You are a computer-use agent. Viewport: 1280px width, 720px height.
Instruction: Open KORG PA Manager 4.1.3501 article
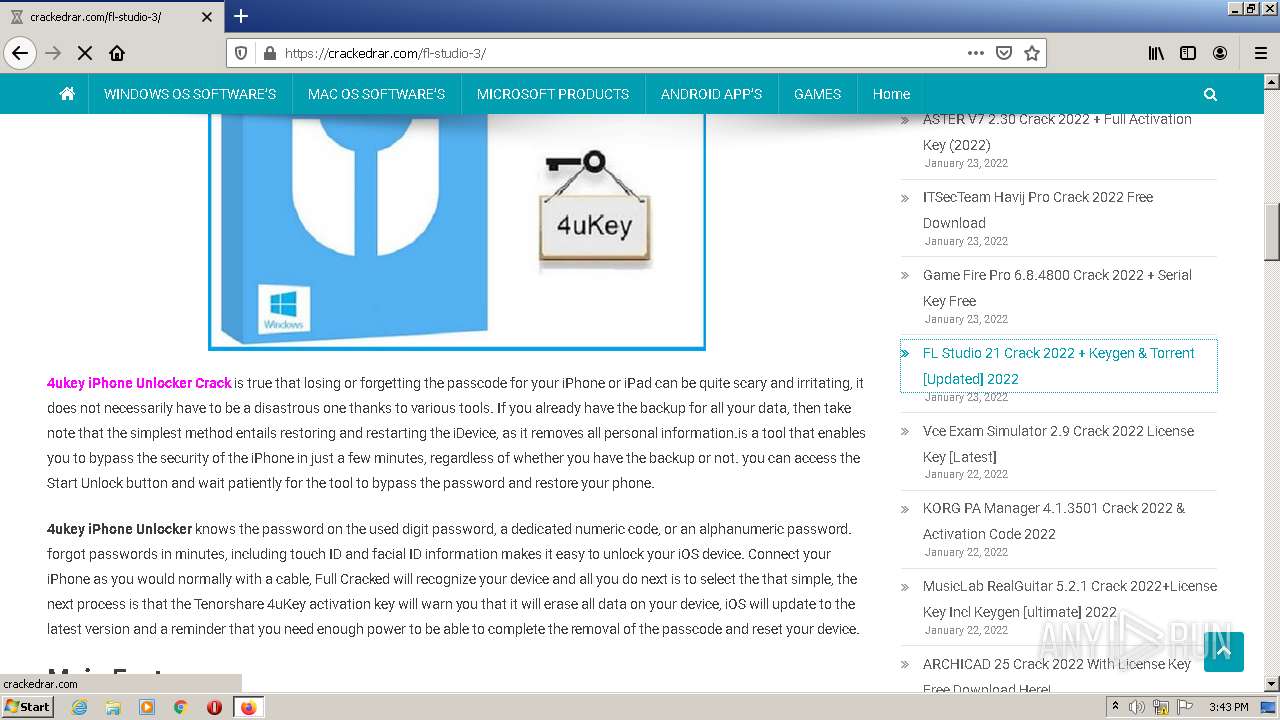(1054, 521)
